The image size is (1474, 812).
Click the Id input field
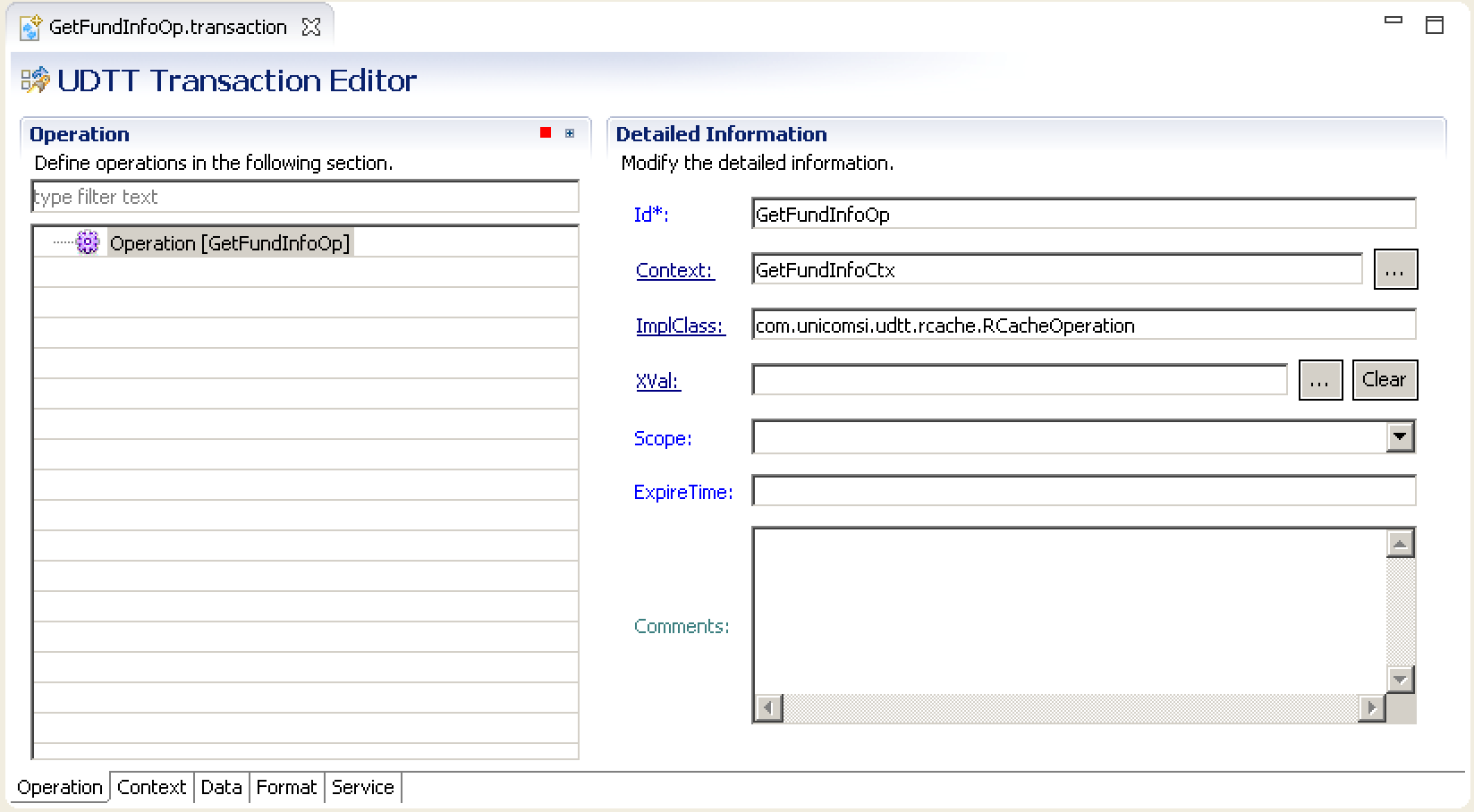(1084, 214)
